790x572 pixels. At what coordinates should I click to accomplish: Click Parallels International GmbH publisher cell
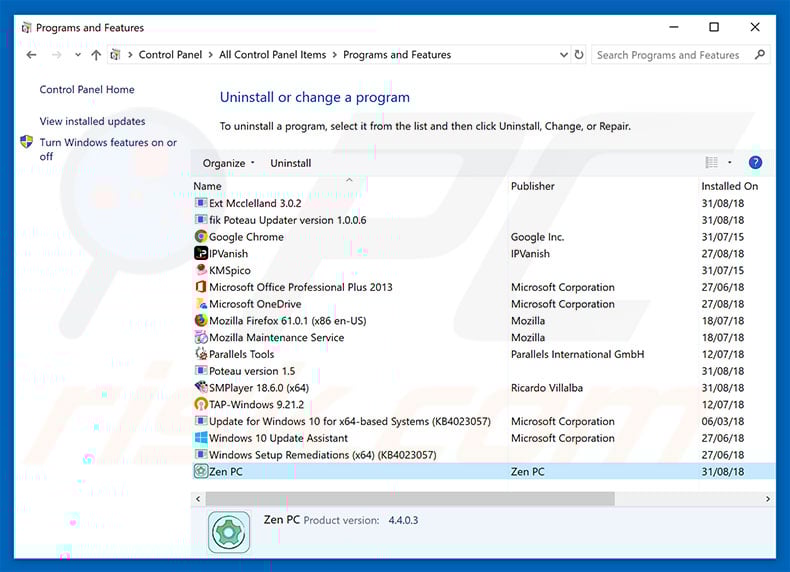(x=577, y=354)
